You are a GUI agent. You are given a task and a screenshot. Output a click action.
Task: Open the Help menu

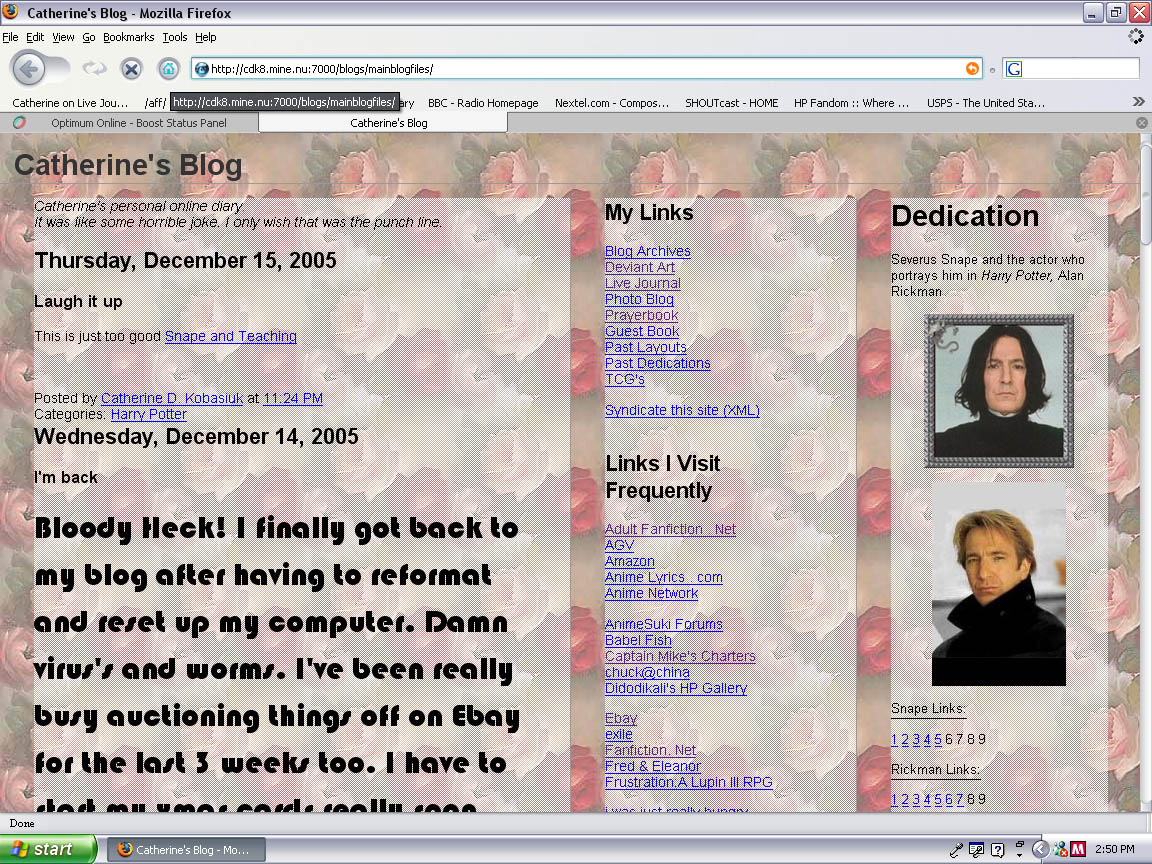pyautogui.click(x=205, y=37)
